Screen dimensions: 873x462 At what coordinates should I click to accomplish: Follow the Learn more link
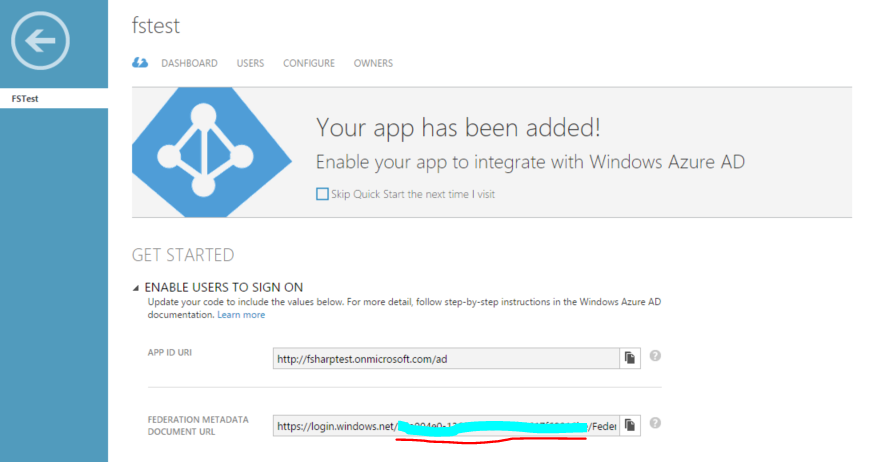[241, 315]
